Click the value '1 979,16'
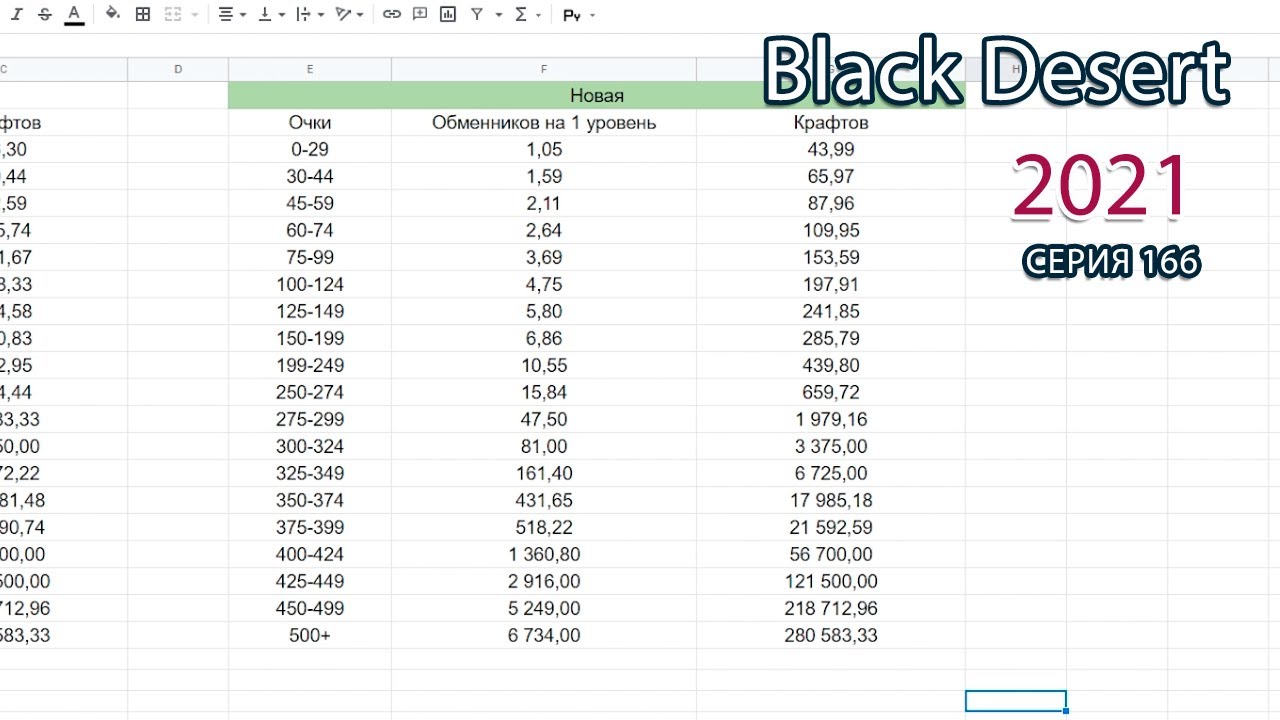Viewport: 1280px width, 720px height. coord(831,419)
